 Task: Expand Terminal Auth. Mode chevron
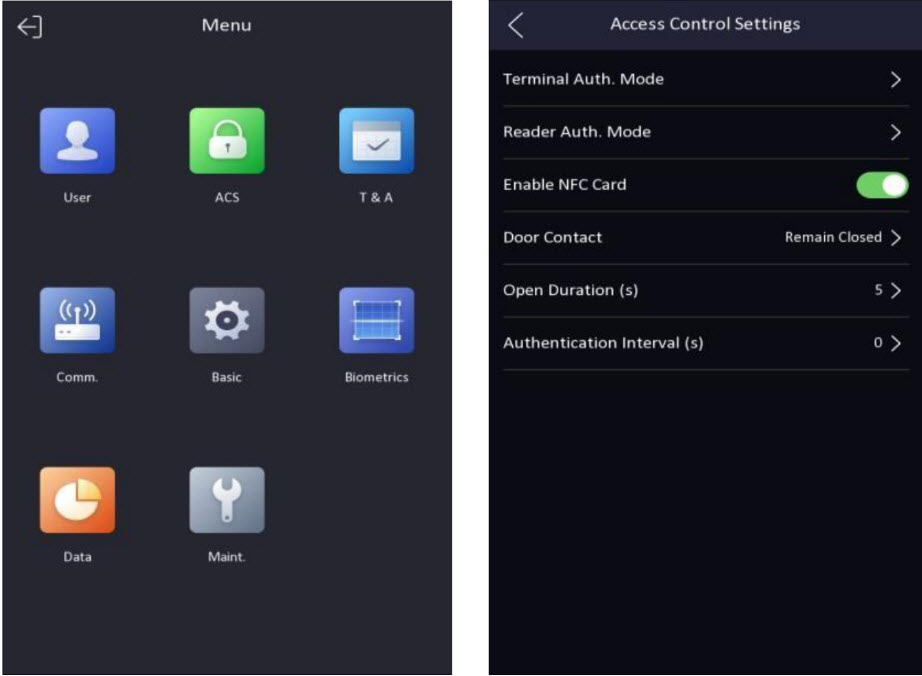(x=896, y=79)
